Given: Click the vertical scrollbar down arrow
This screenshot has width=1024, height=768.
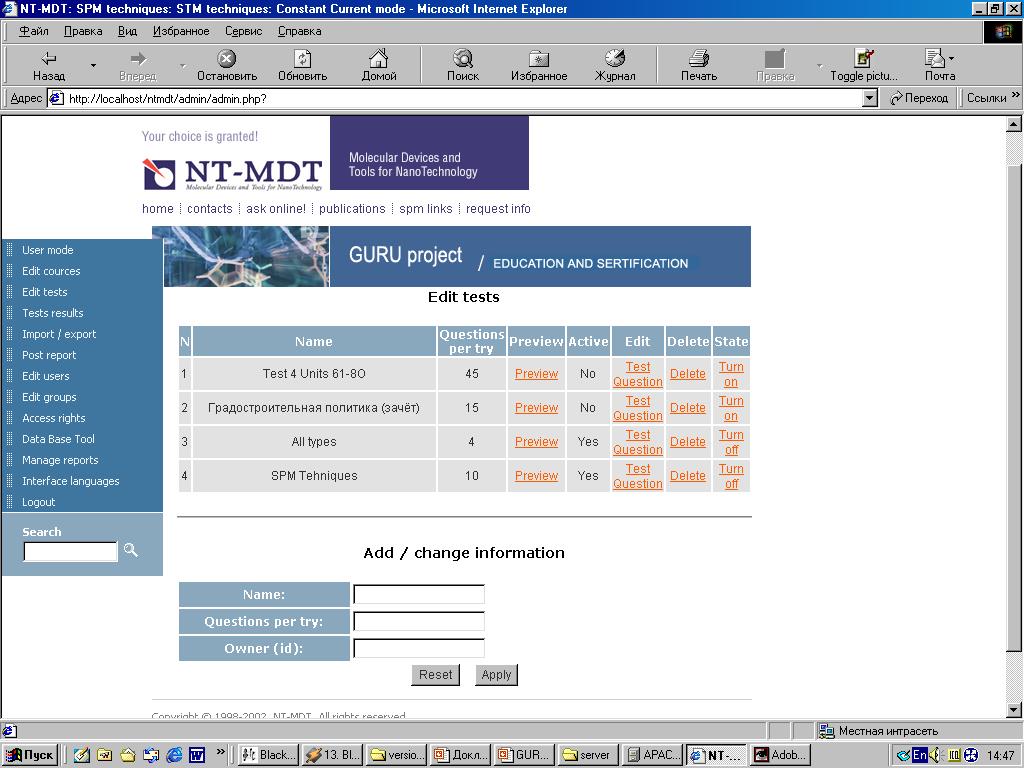Looking at the screenshot, I should [x=1014, y=710].
